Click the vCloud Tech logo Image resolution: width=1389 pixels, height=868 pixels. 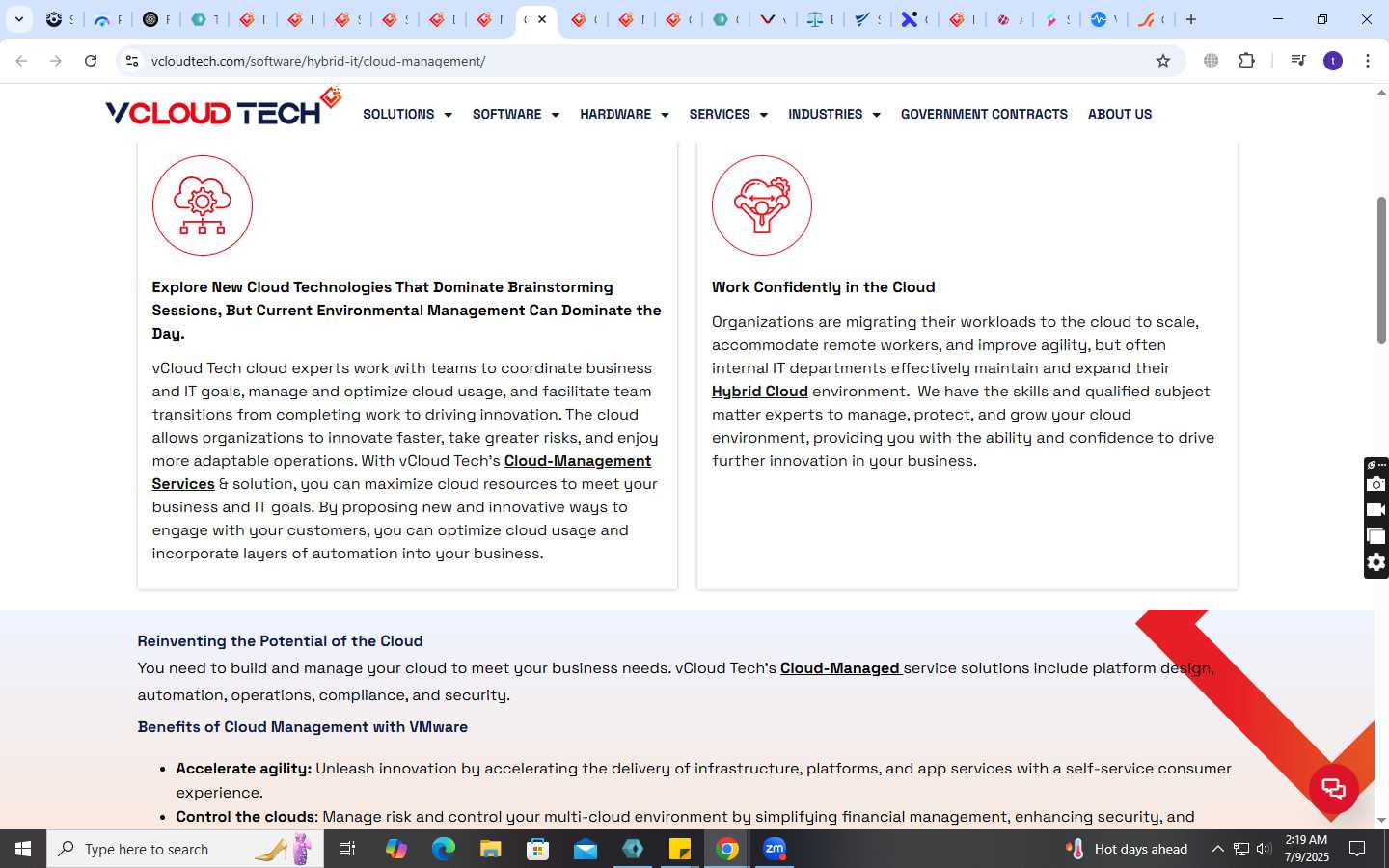point(223,108)
